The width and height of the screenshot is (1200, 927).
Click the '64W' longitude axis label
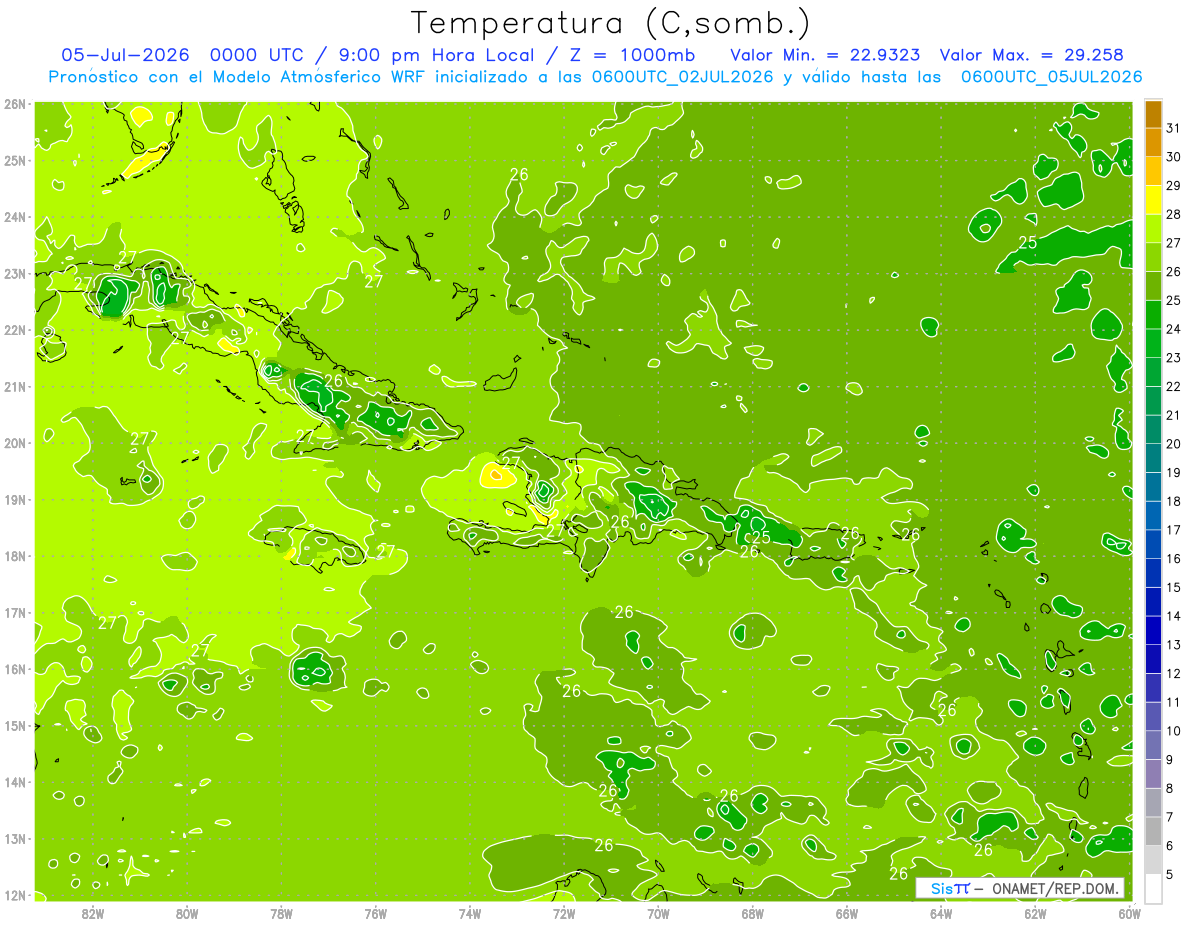tap(940, 913)
